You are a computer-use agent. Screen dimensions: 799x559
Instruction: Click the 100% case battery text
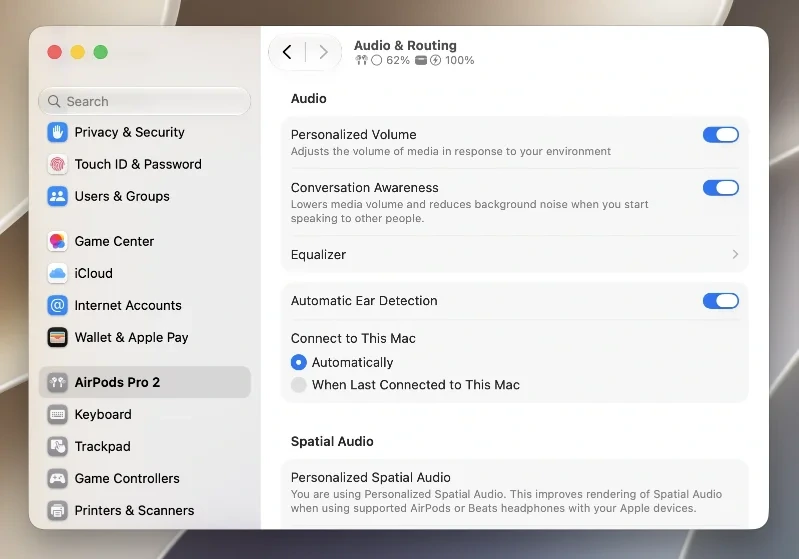coord(460,60)
